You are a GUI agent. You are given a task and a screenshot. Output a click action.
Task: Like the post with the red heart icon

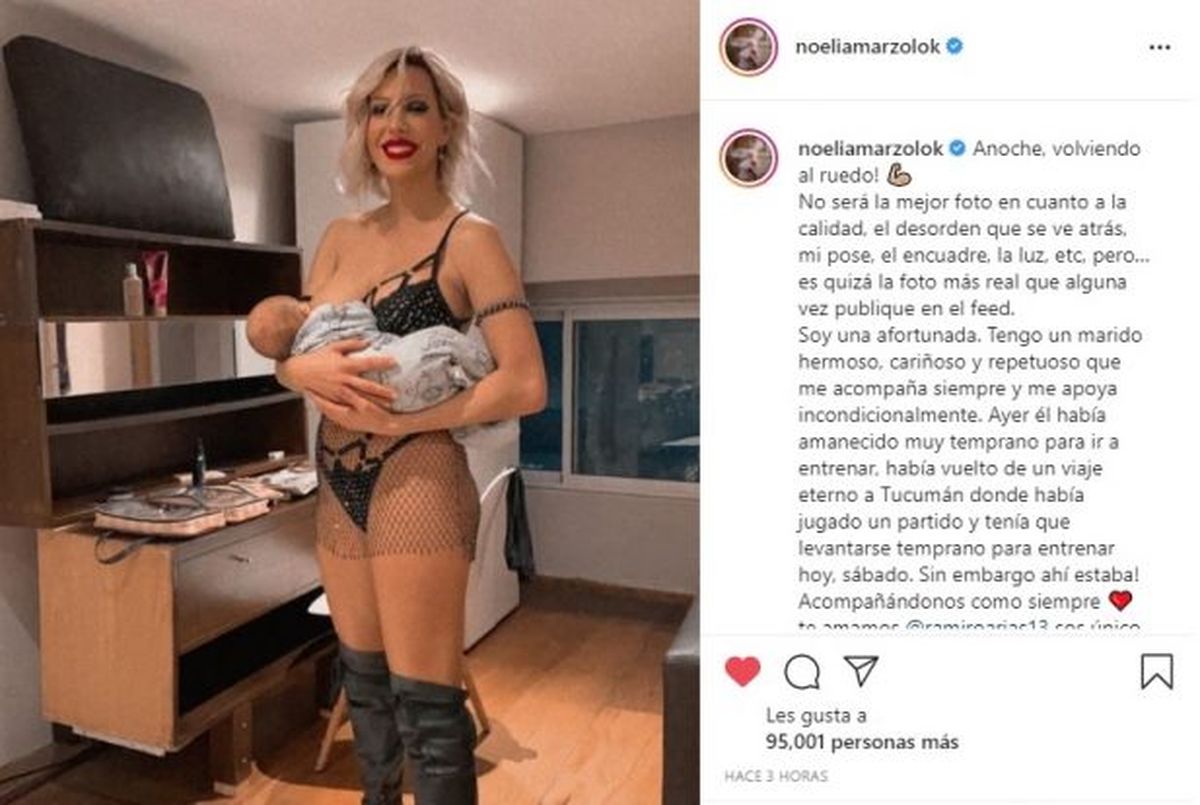(x=742, y=671)
